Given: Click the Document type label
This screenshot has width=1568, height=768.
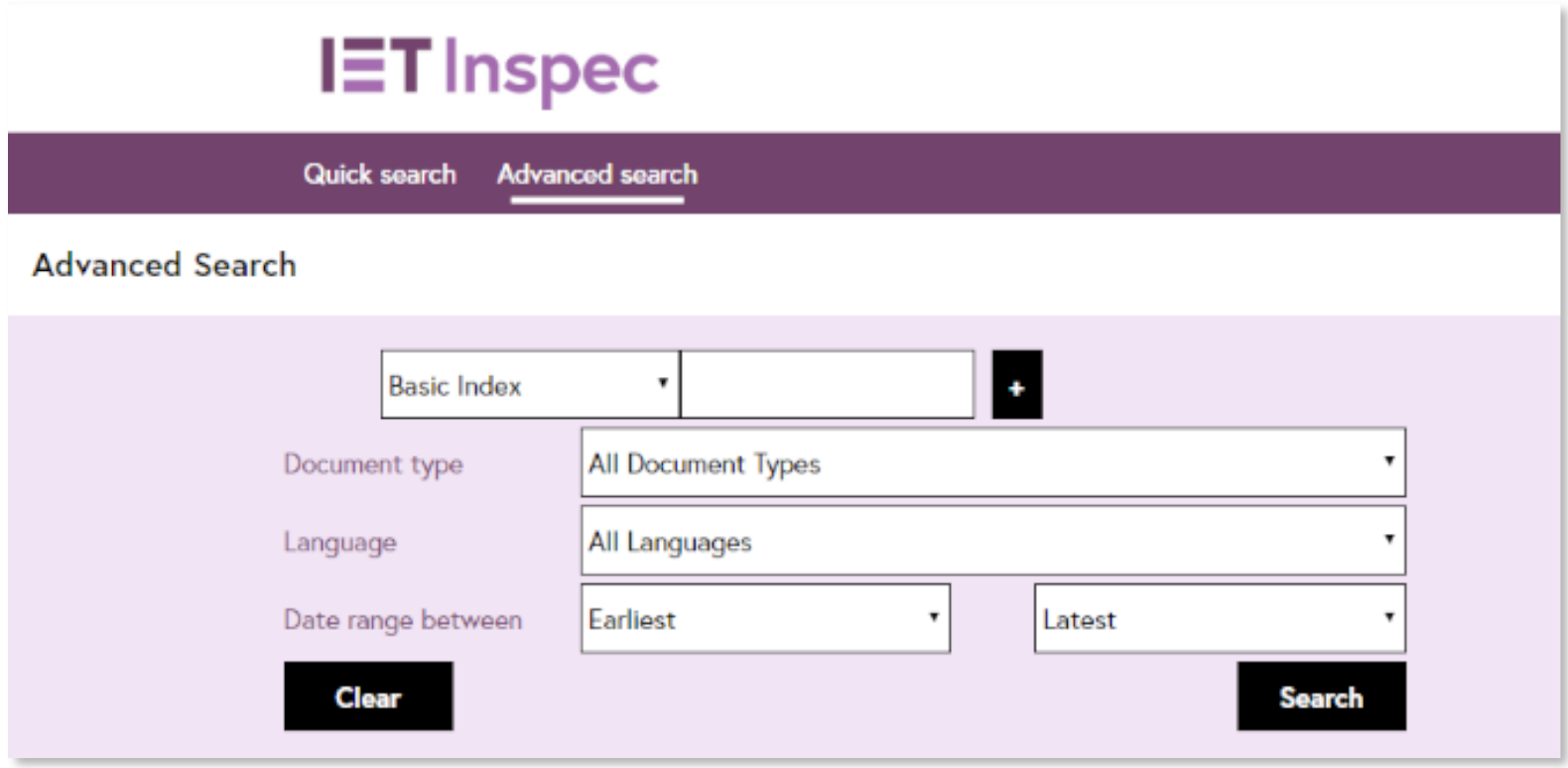Looking at the screenshot, I should [373, 464].
